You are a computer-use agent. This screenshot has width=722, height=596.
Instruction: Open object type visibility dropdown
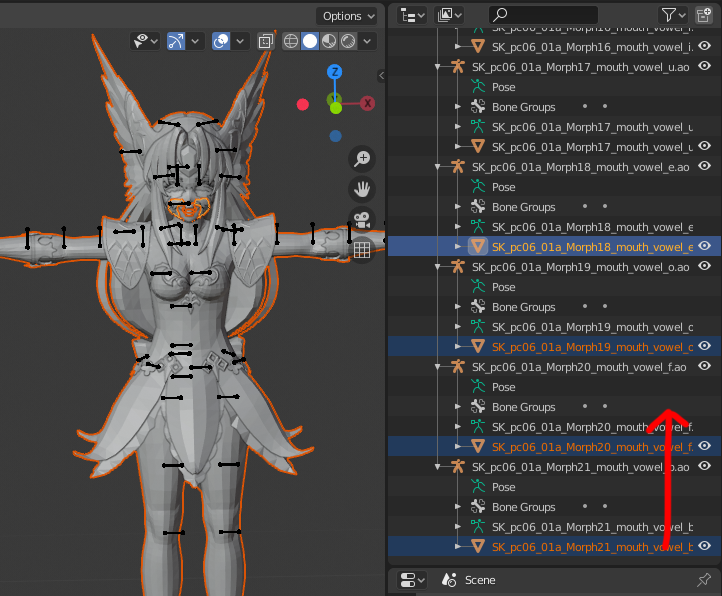pos(145,41)
